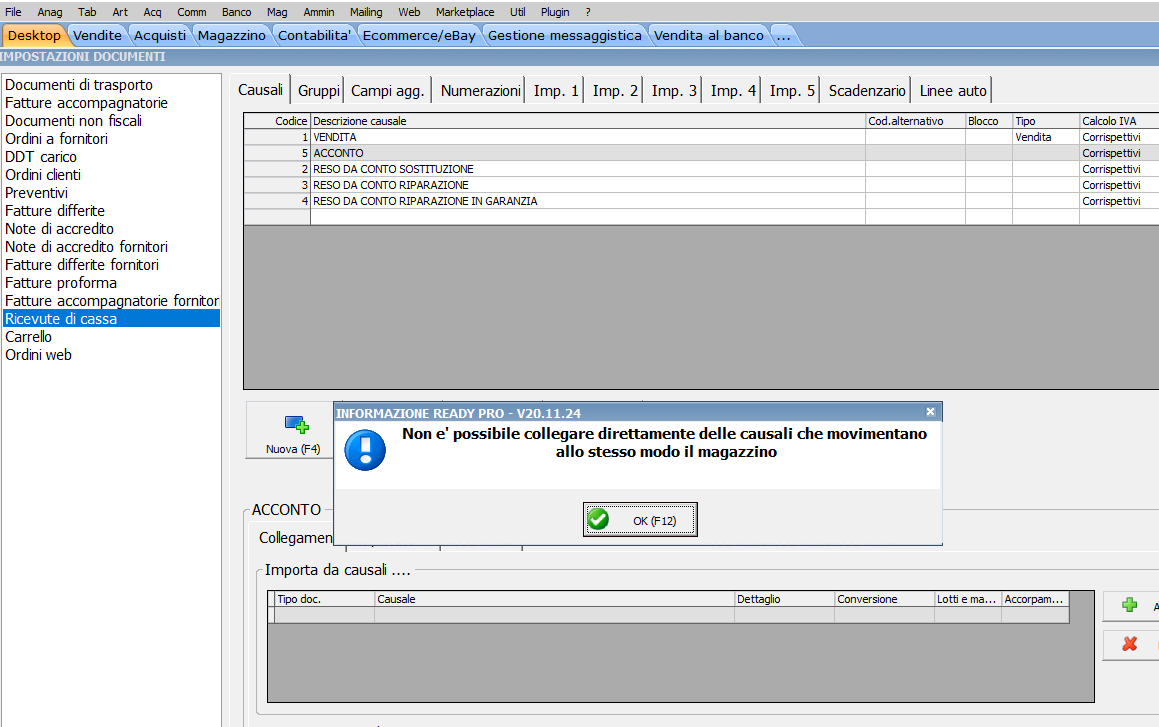This screenshot has height=727, width=1159.
Task: Open the Acq menu
Action: [152, 12]
